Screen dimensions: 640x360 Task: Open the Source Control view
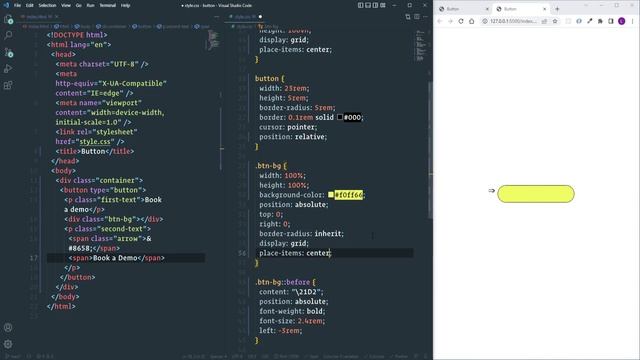click(8, 52)
